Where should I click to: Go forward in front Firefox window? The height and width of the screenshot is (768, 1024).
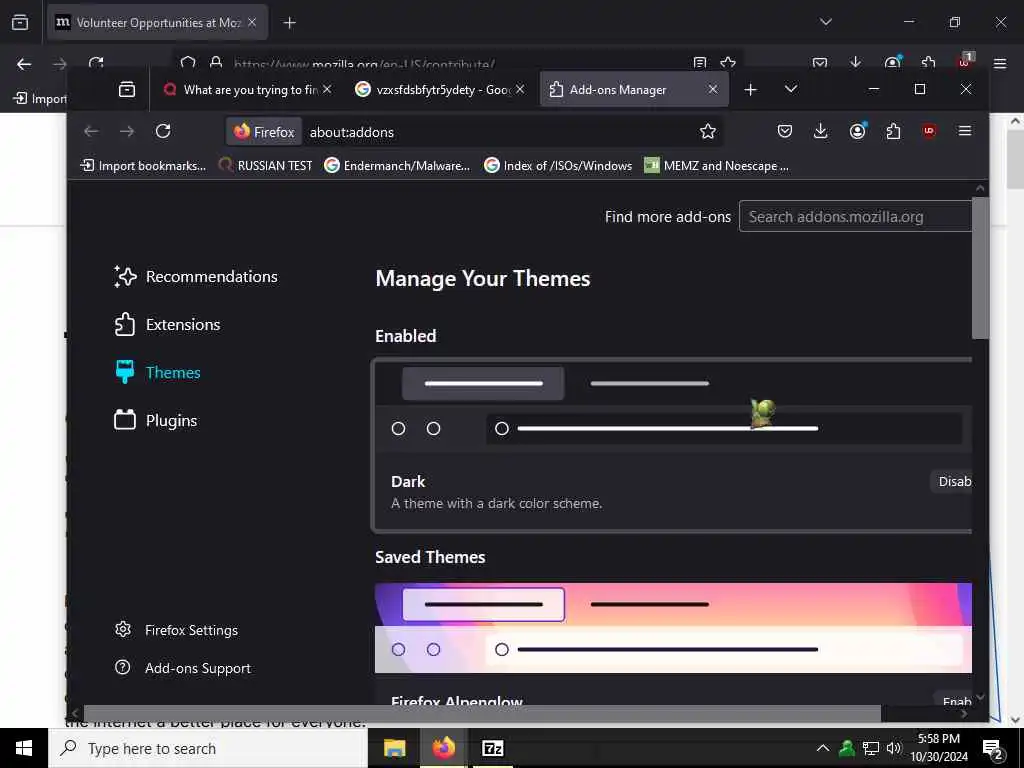point(127,131)
